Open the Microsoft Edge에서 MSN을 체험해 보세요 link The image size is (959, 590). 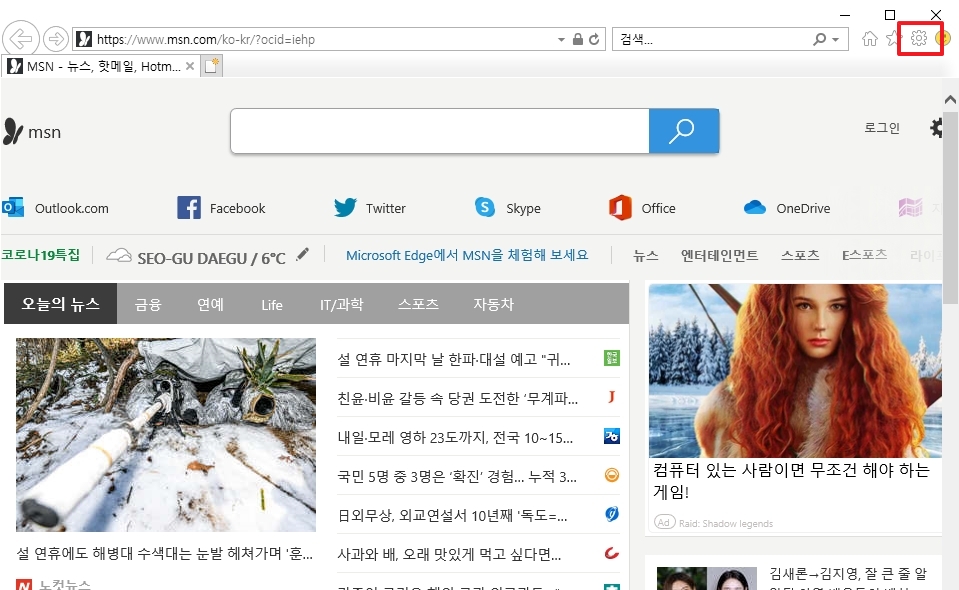467,255
